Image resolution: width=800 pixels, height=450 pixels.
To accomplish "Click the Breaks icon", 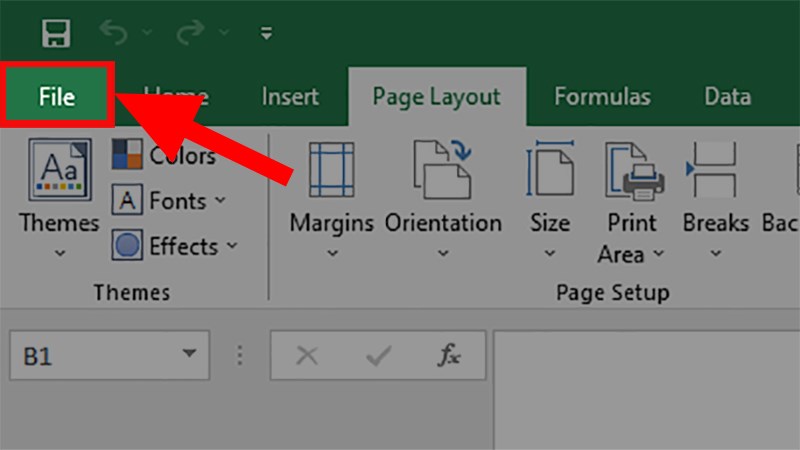I will [715, 172].
